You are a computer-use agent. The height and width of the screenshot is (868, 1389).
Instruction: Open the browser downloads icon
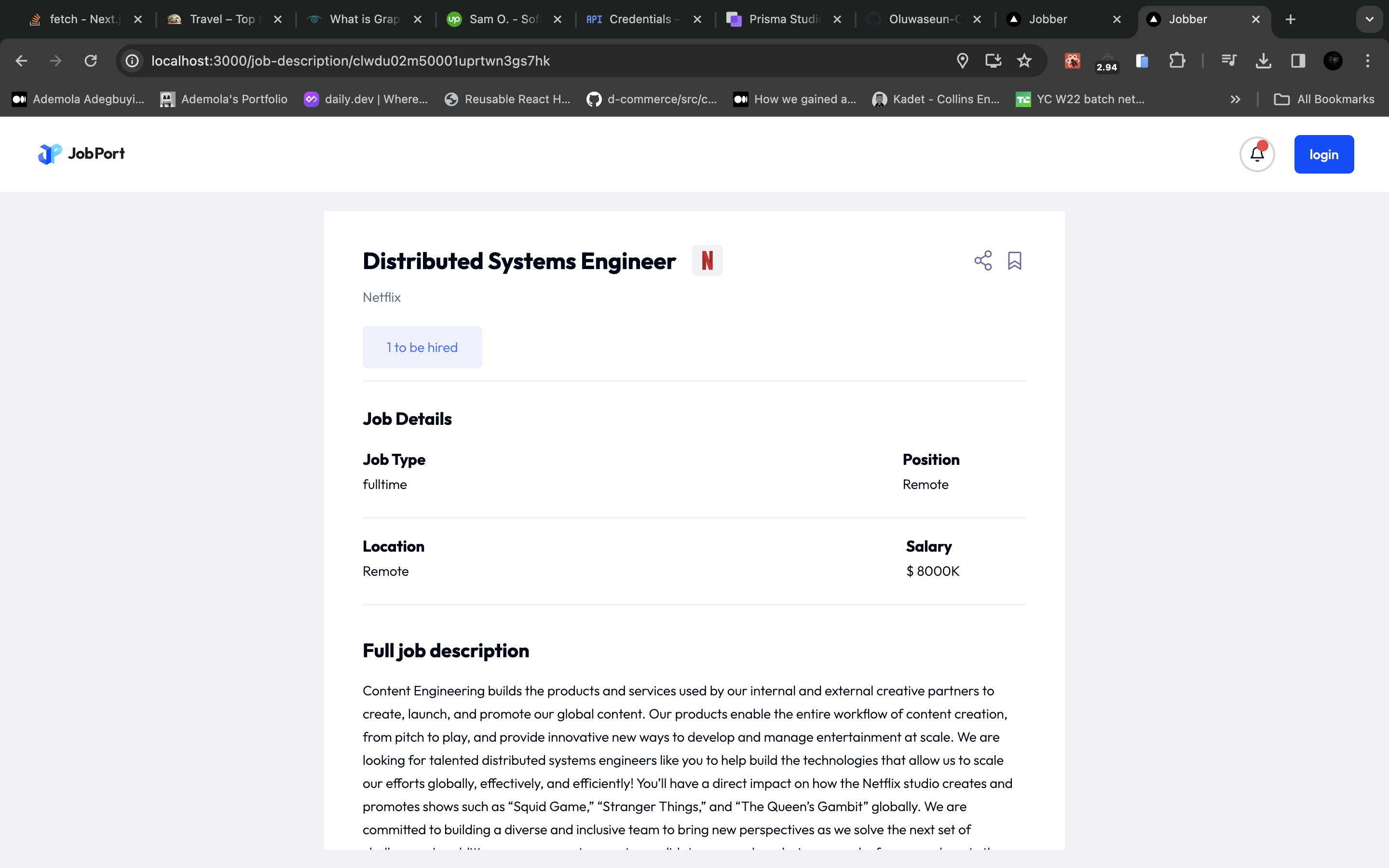tap(1263, 61)
